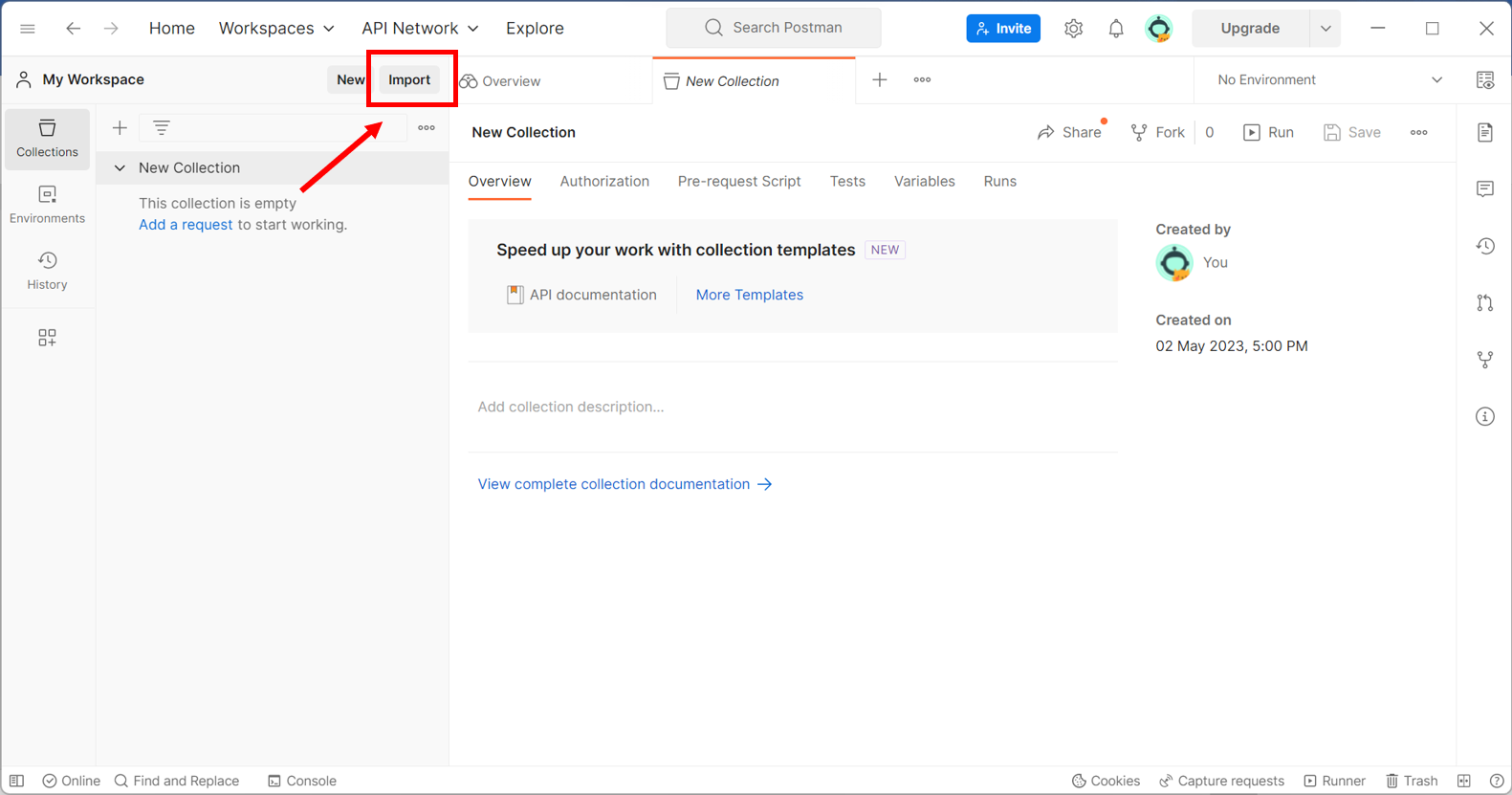Collapse the New Collection tree item
1512x795 pixels.
point(120,168)
